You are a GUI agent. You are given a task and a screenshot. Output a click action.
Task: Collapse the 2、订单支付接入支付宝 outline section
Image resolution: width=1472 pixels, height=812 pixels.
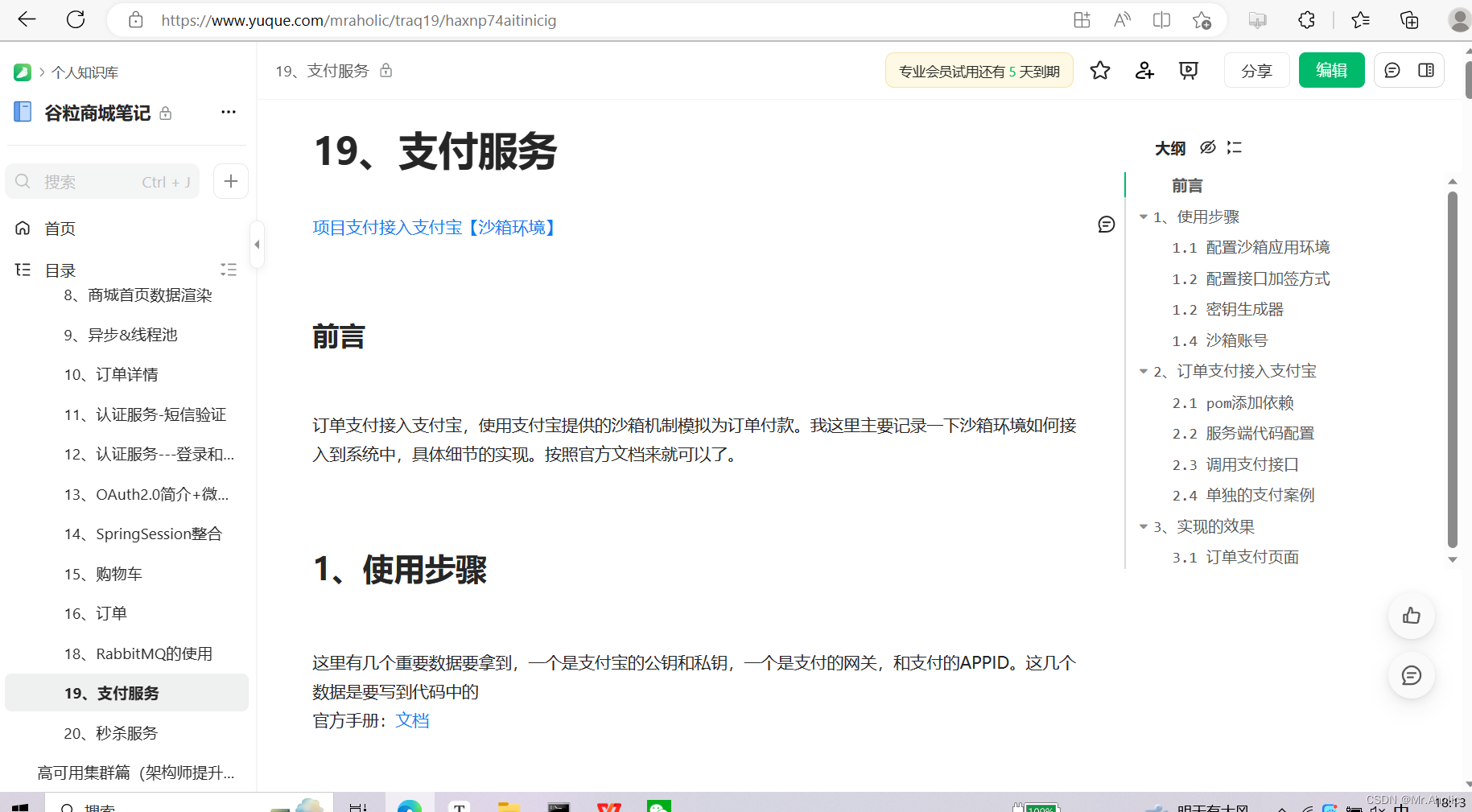1144,371
